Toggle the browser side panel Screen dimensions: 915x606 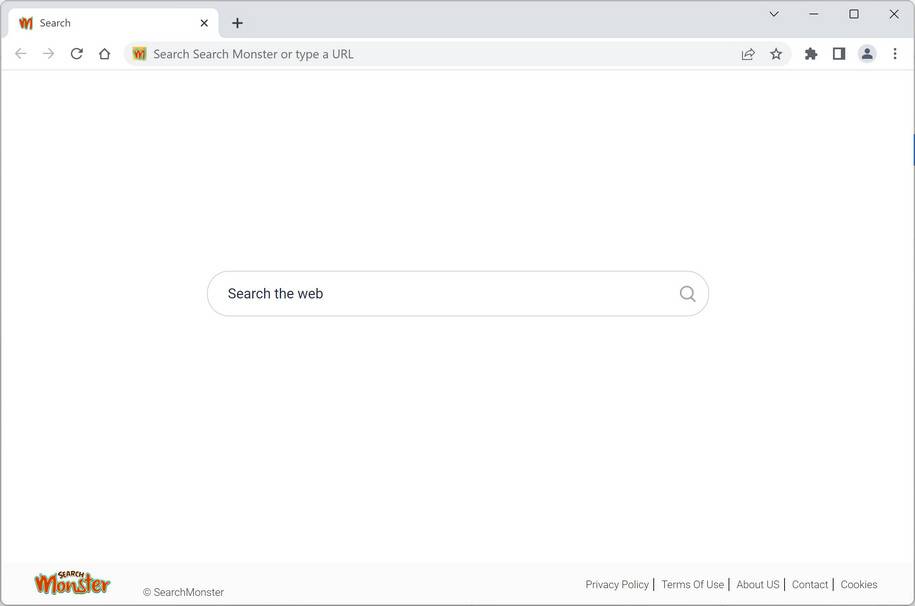pyautogui.click(x=839, y=54)
